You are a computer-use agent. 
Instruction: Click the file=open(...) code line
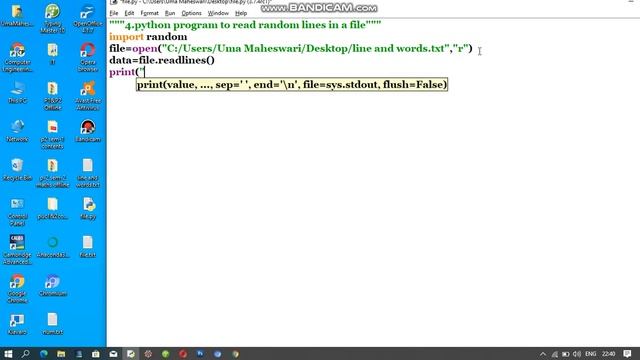(x=291, y=49)
